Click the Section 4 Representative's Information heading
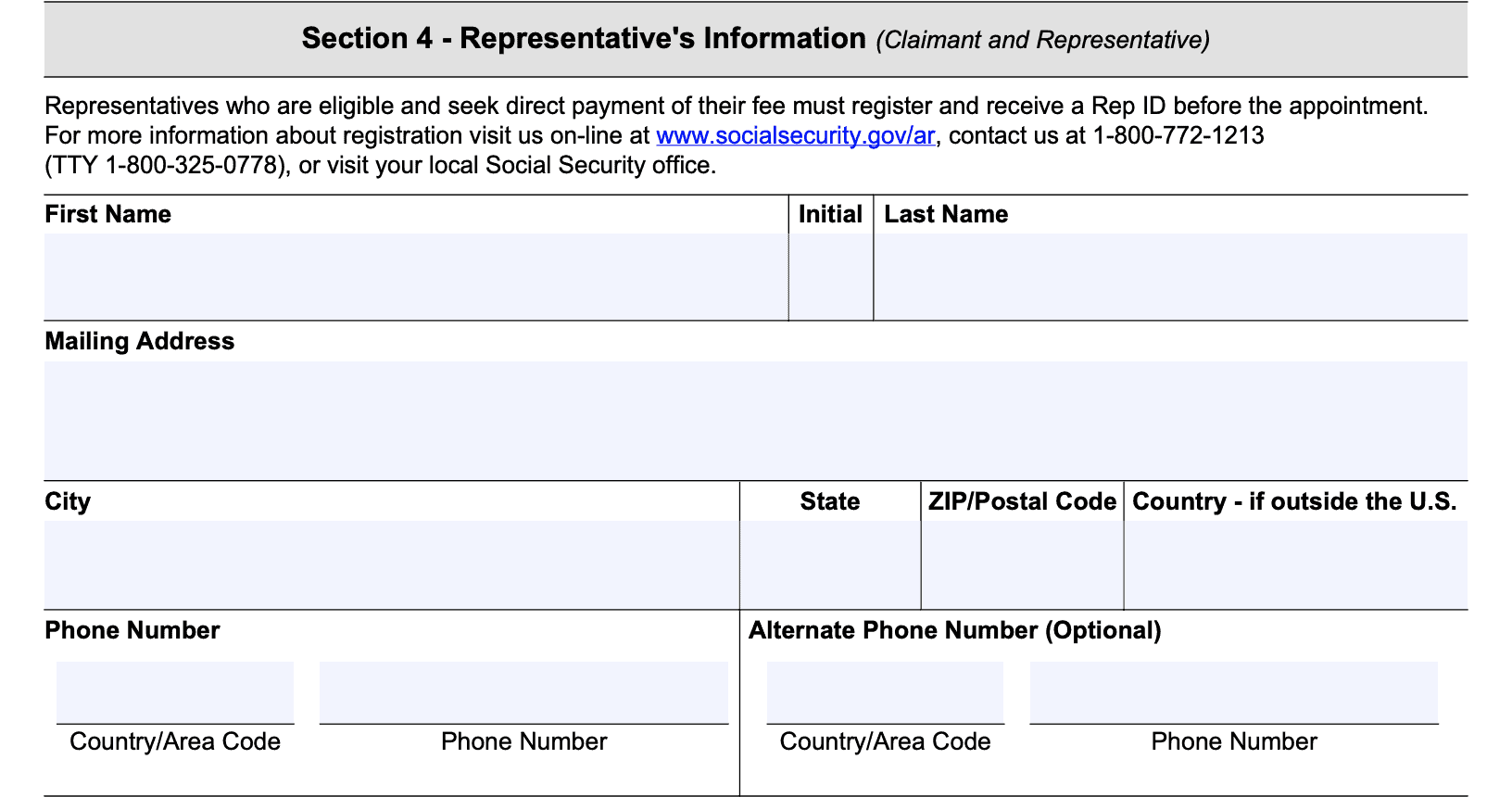This screenshot has height=797, width=1512. point(584,39)
